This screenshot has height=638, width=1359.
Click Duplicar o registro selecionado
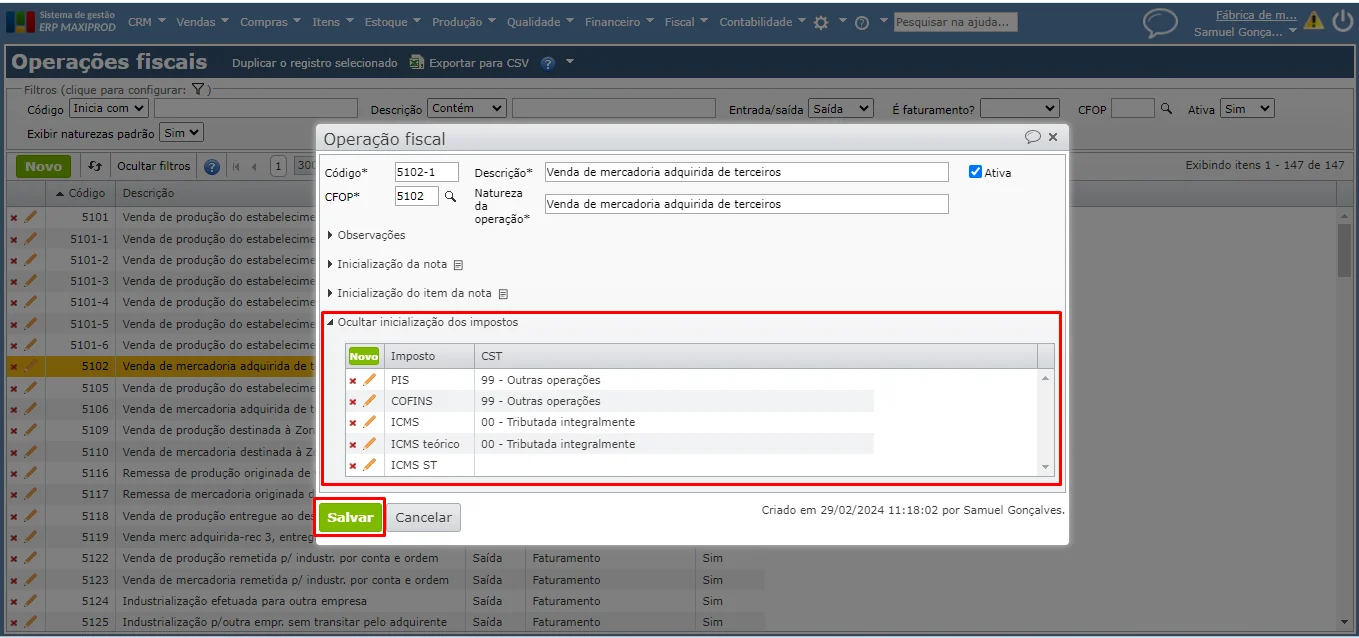click(314, 63)
